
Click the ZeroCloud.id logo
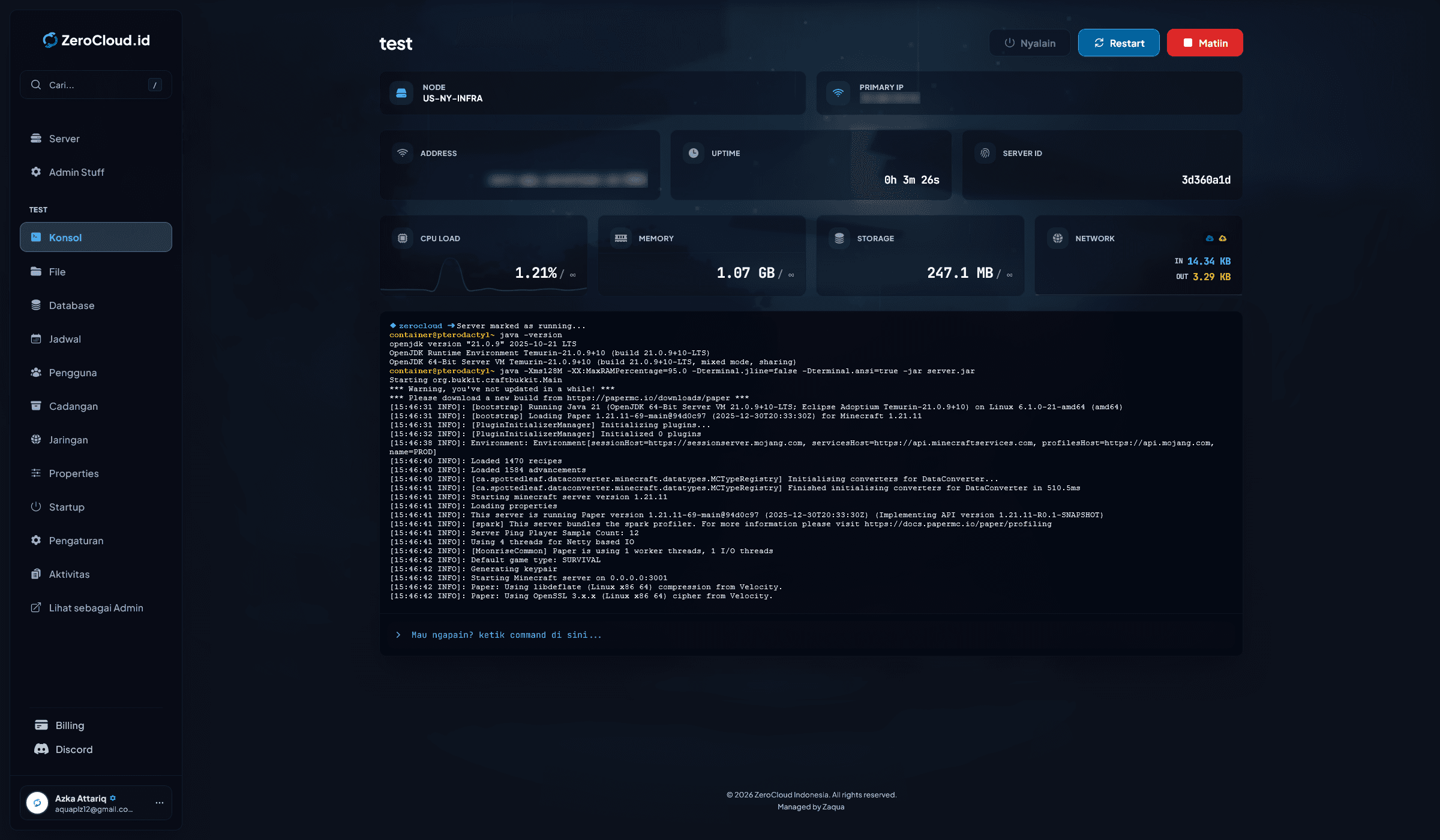tap(96, 41)
